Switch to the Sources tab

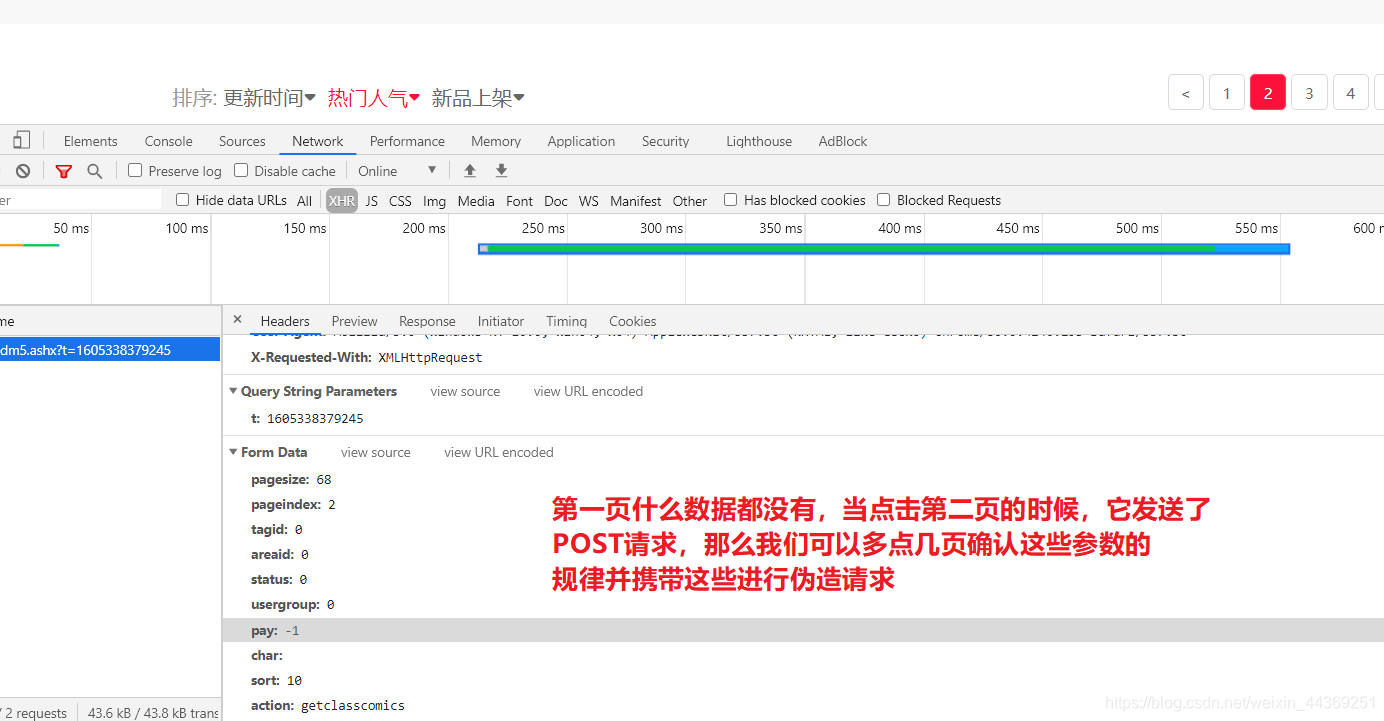[242, 141]
